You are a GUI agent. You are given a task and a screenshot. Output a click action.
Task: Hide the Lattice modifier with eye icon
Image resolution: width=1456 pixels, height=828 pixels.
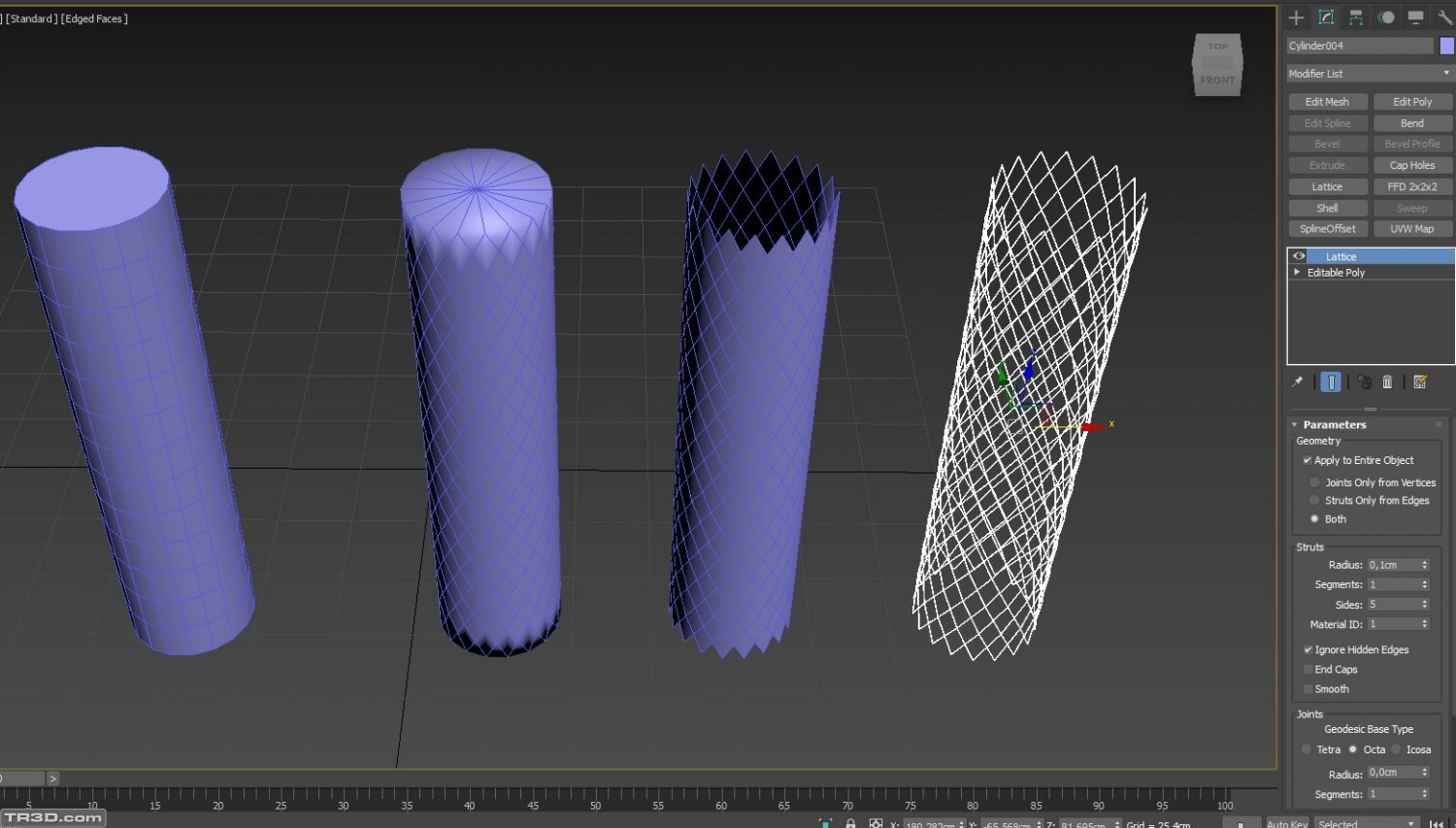[x=1299, y=256]
